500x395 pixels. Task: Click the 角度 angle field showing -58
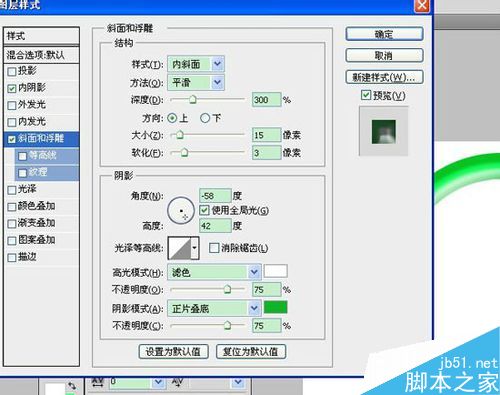click(x=215, y=196)
